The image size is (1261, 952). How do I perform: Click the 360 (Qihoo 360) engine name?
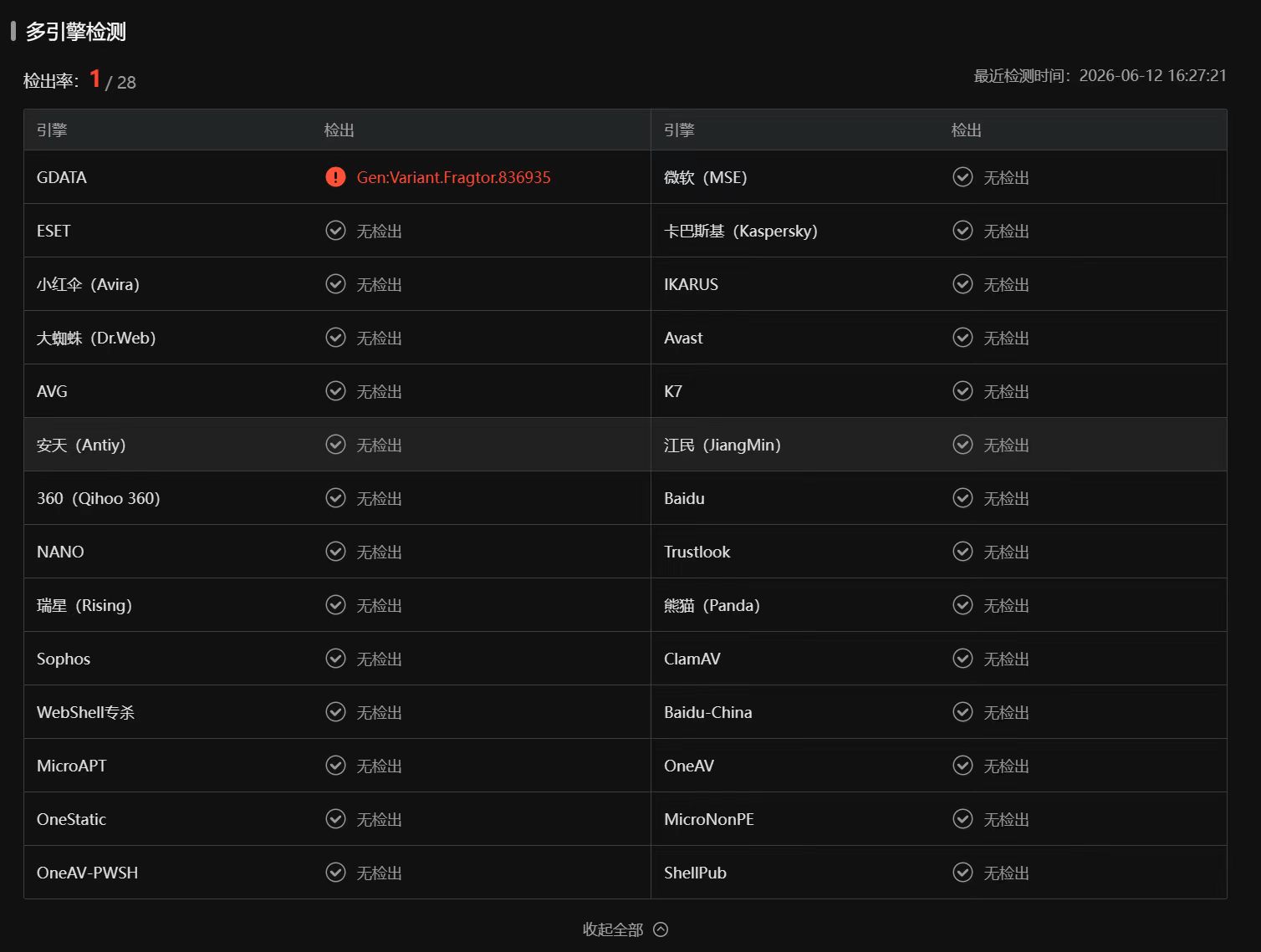[99, 498]
